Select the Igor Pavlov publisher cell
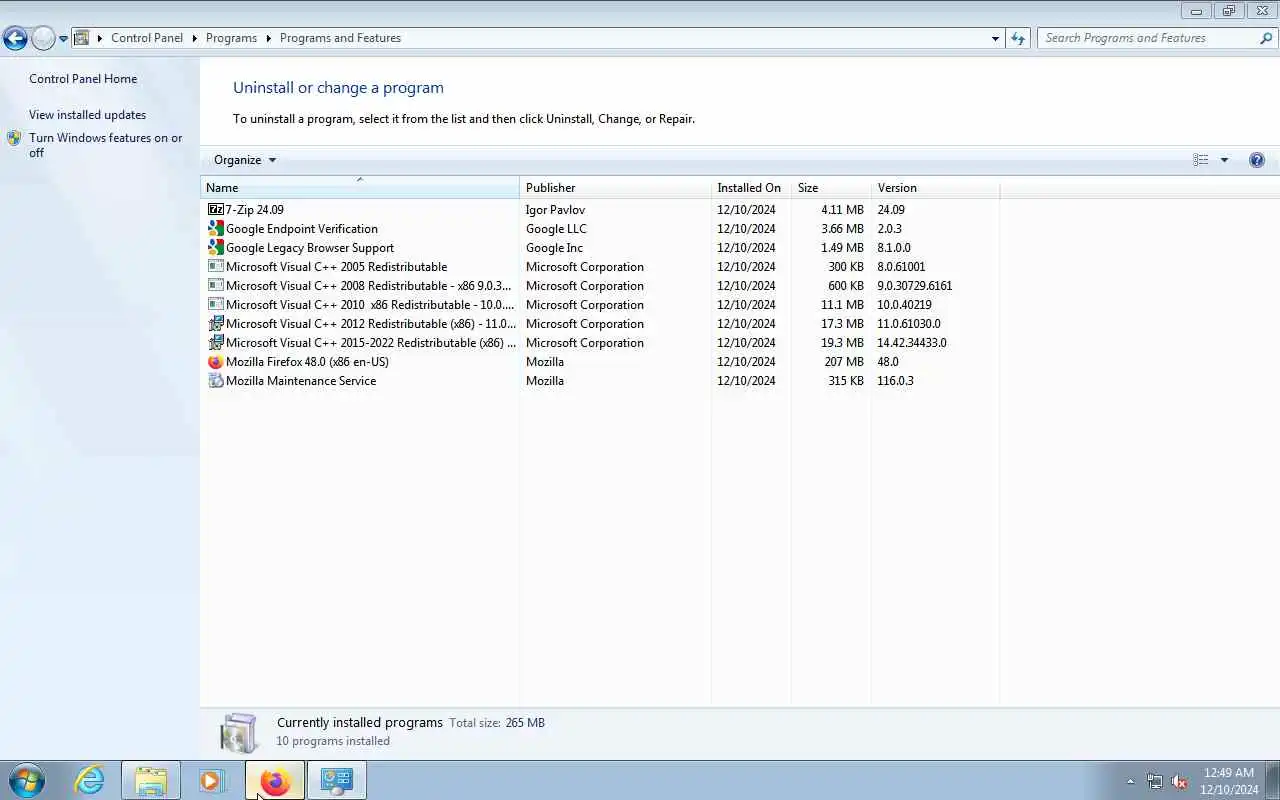The height and width of the screenshot is (800, 1280). coord(555,210)
